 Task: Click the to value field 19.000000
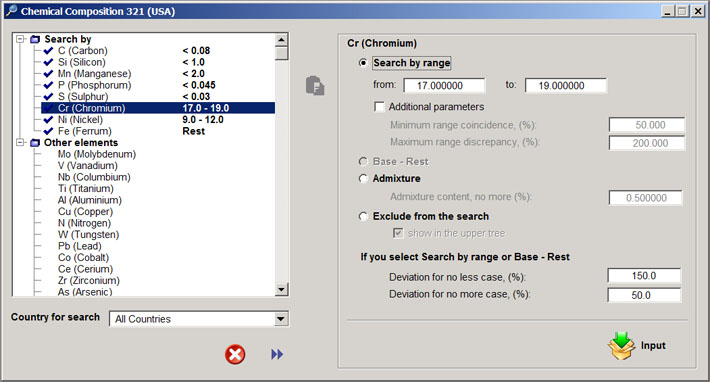pos(566,86)
